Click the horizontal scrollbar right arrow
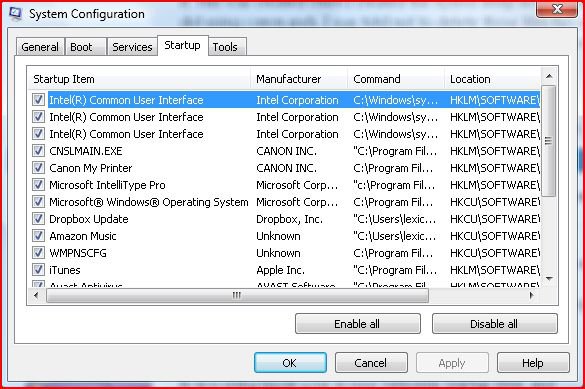 tap(531, 296)
